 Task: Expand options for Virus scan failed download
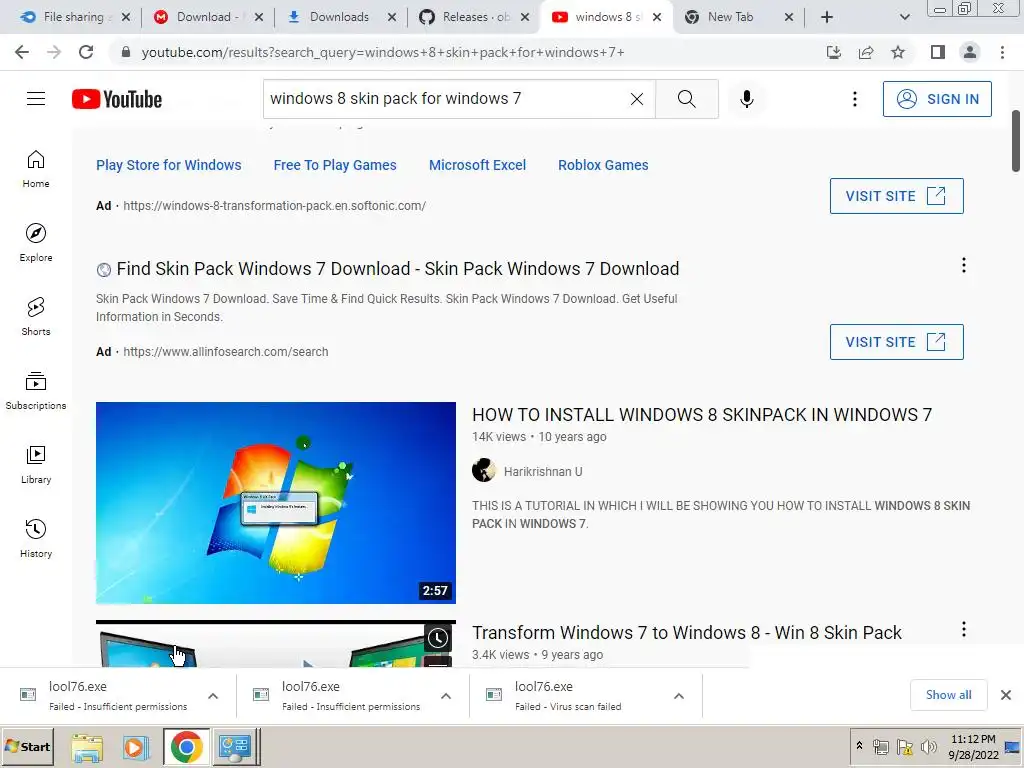pyautogui.click(x=679, y=696)
